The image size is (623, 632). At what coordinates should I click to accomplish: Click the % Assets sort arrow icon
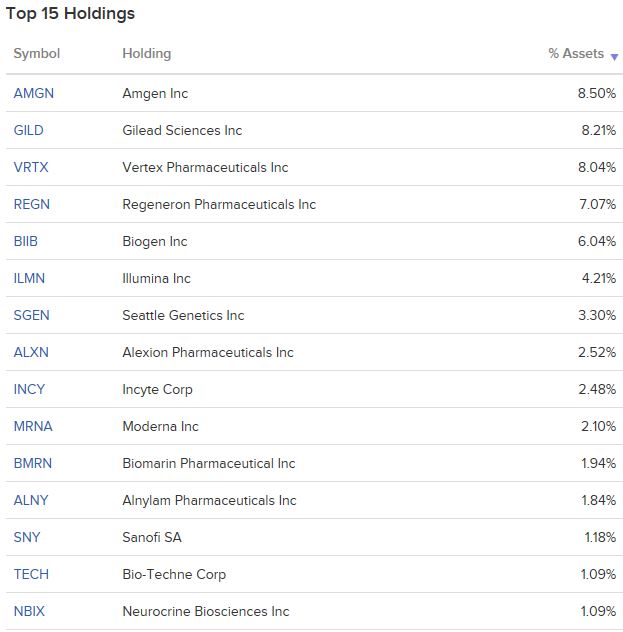(614, 56)
